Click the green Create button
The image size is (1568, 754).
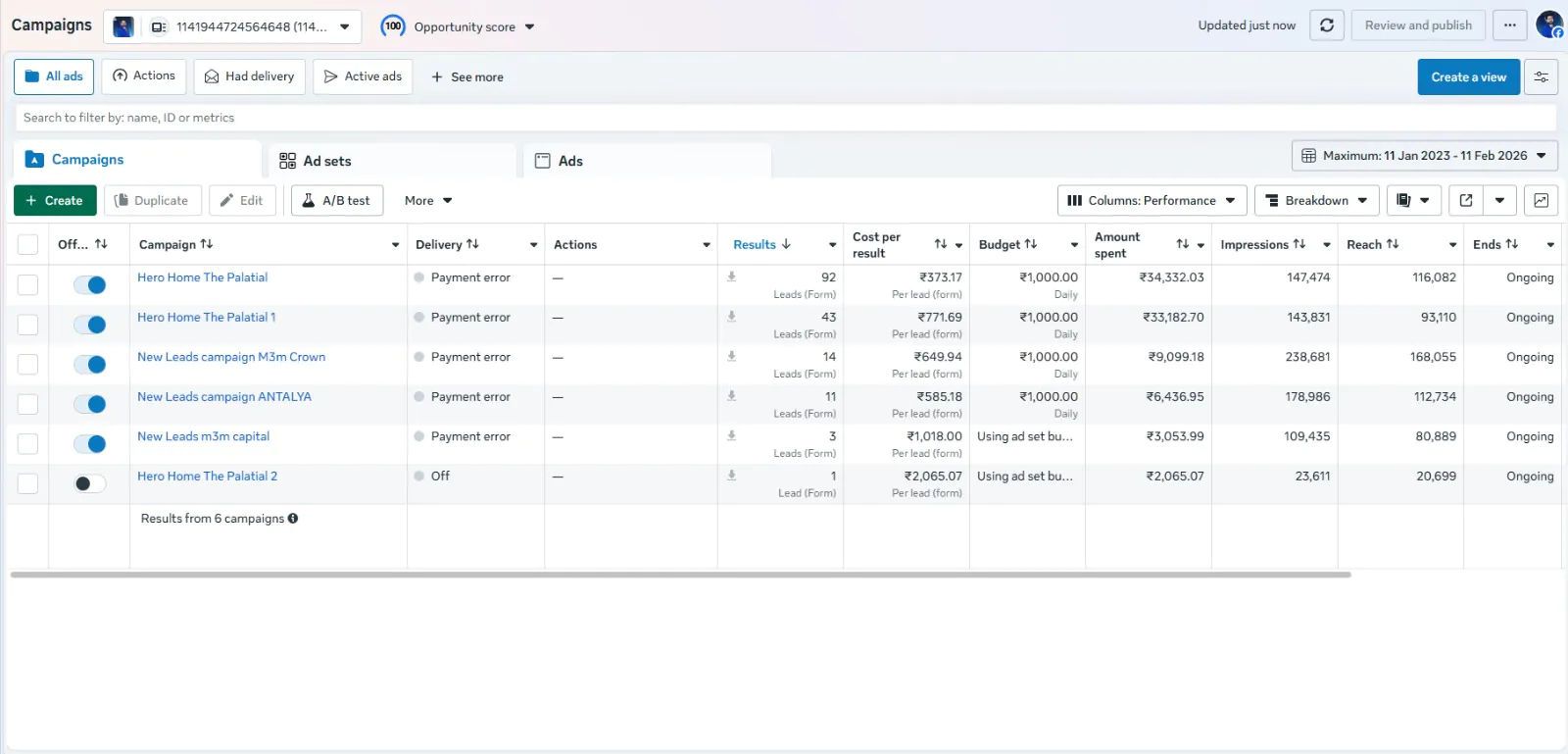pos(55,200)
